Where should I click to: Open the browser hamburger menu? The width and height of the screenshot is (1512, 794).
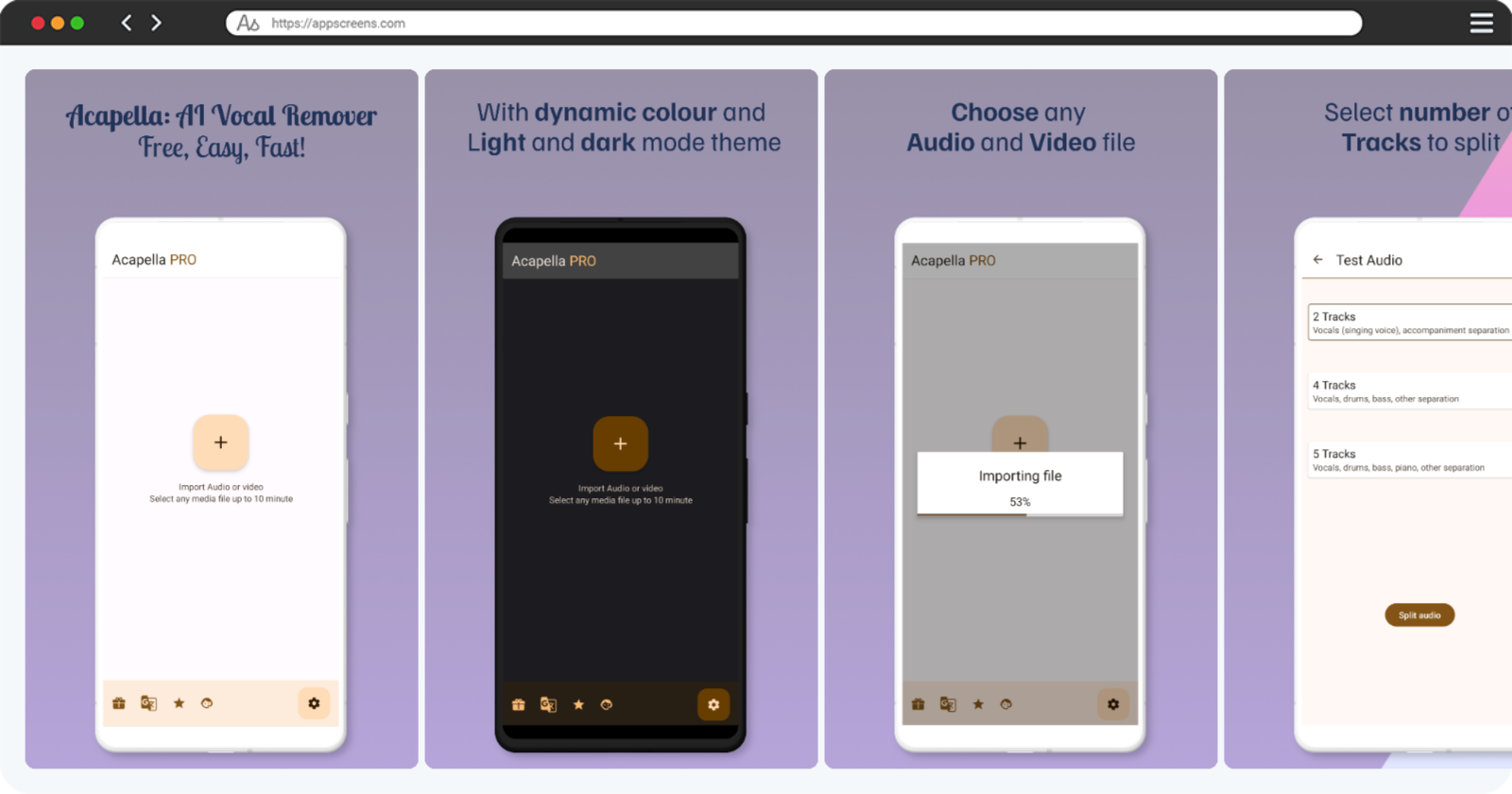(1481, 23)
